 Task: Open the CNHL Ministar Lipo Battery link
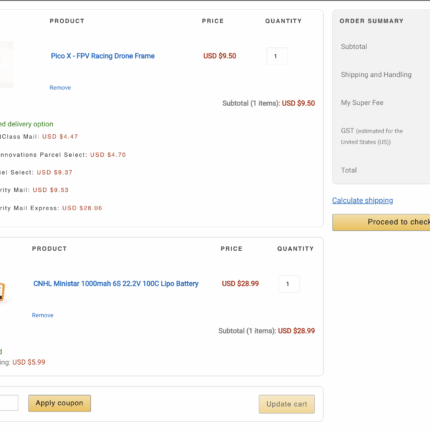[116, 284]
